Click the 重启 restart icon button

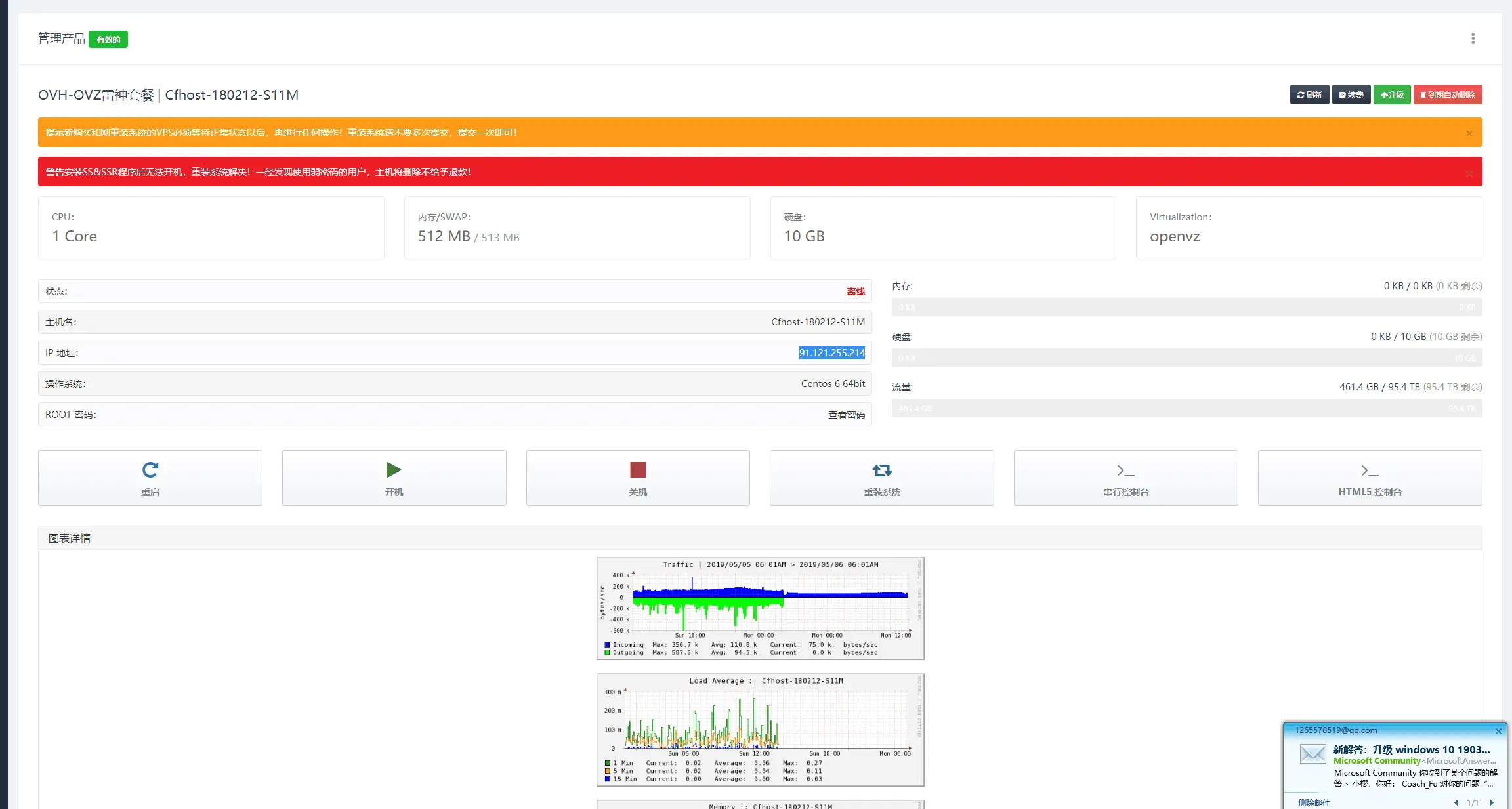pyautogui.click(x=150, y=478)
